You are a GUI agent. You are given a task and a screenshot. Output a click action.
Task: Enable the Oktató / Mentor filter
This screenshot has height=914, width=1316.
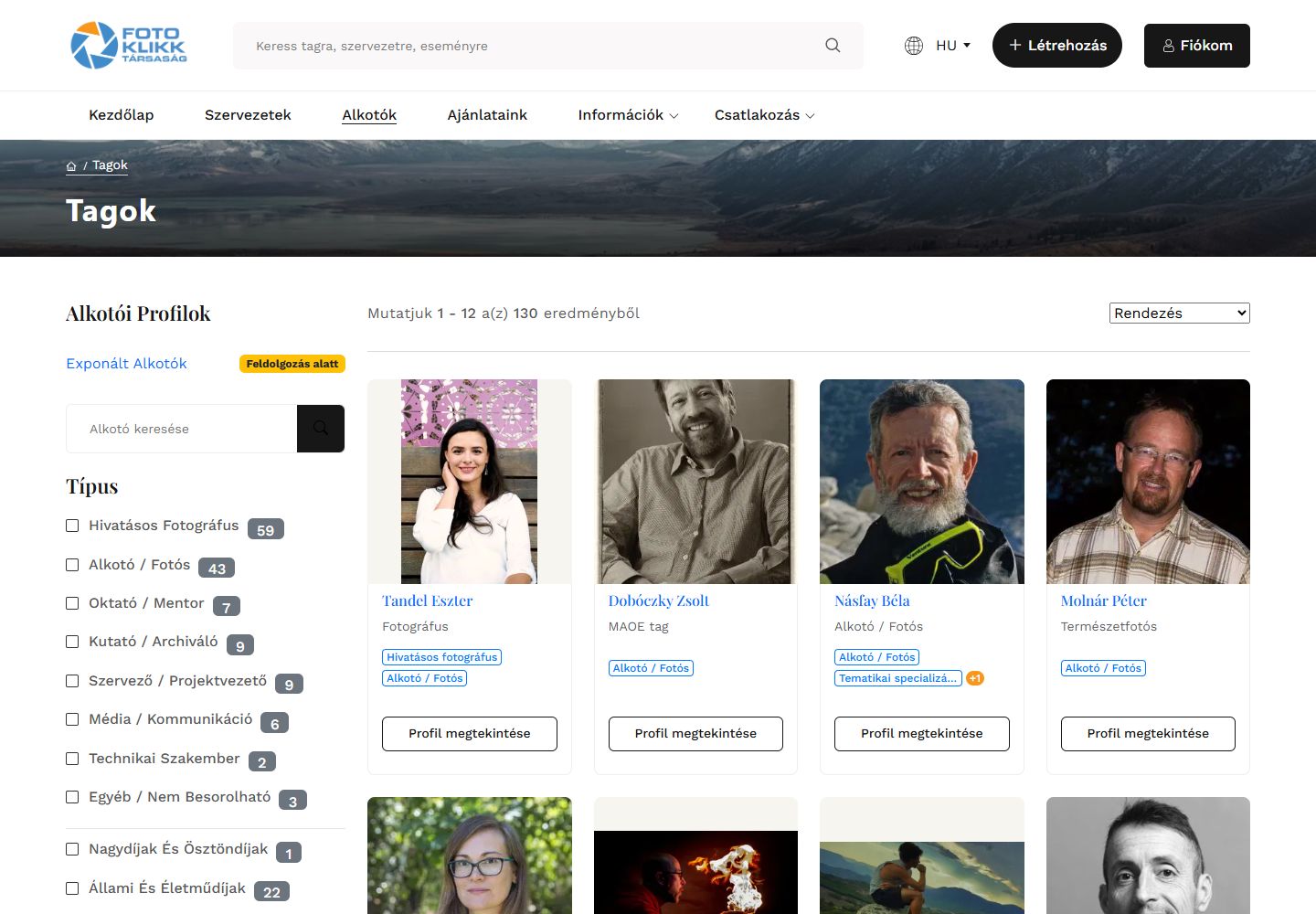[x=72, y=603]
